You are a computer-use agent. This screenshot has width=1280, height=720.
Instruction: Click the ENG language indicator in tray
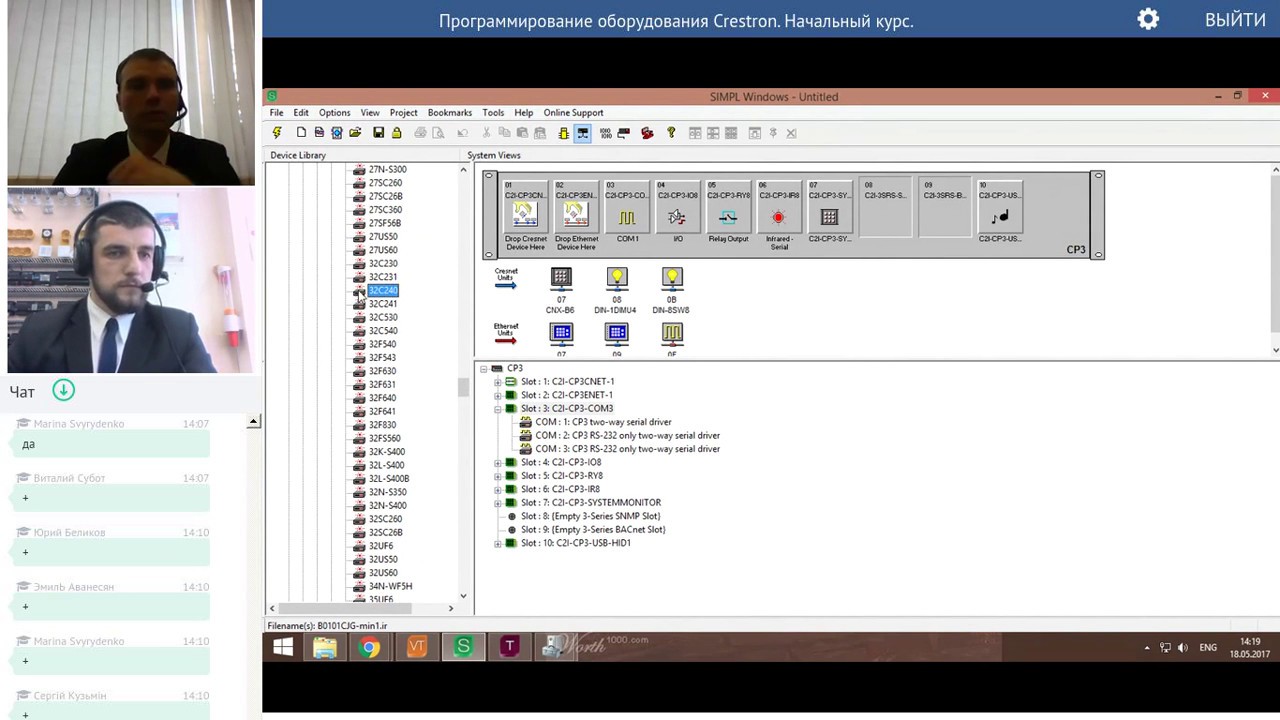point(1208,648)
